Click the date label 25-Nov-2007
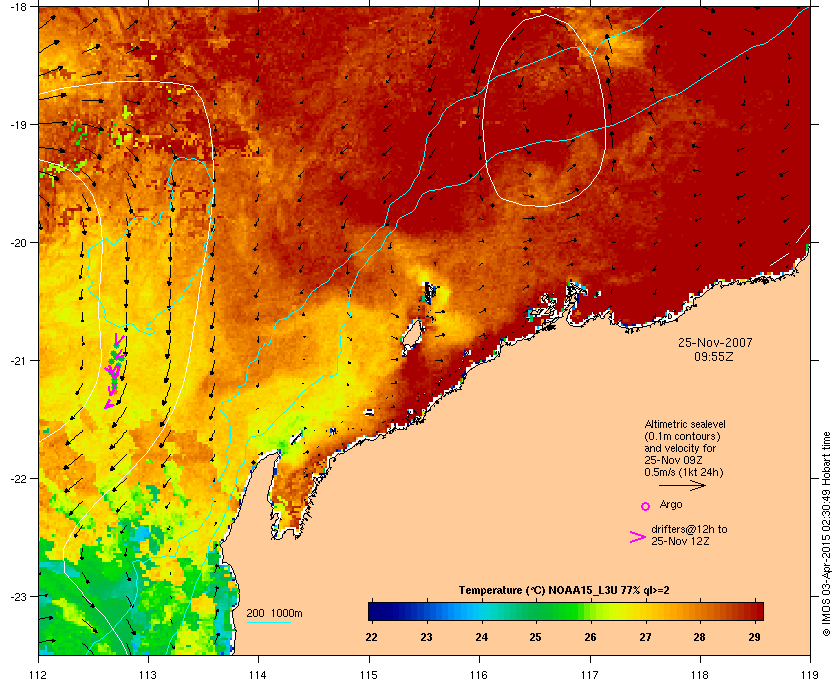Viewport: 840px width, 680px height. 715,342
